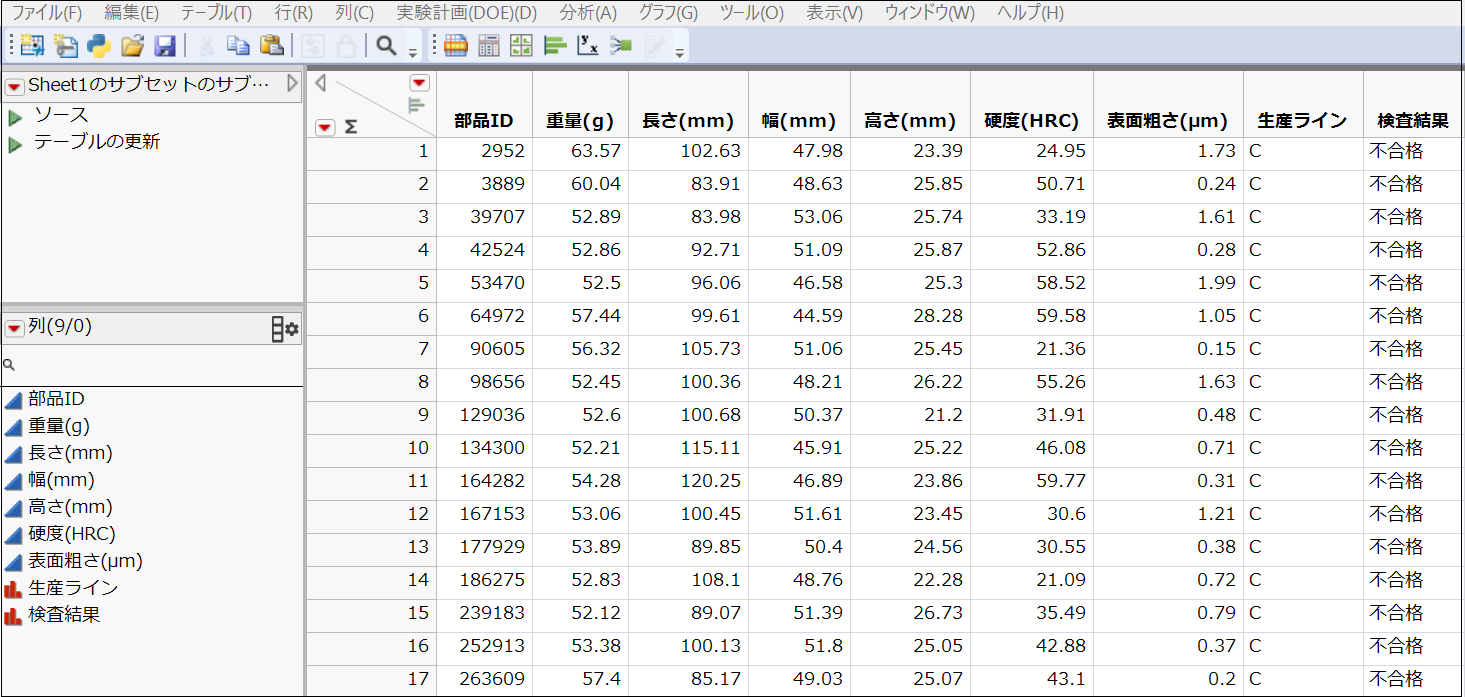This screenshot has width=1465, height=697.
Task: Open the columns red triangle in table corner
Action: pos(420,83)
